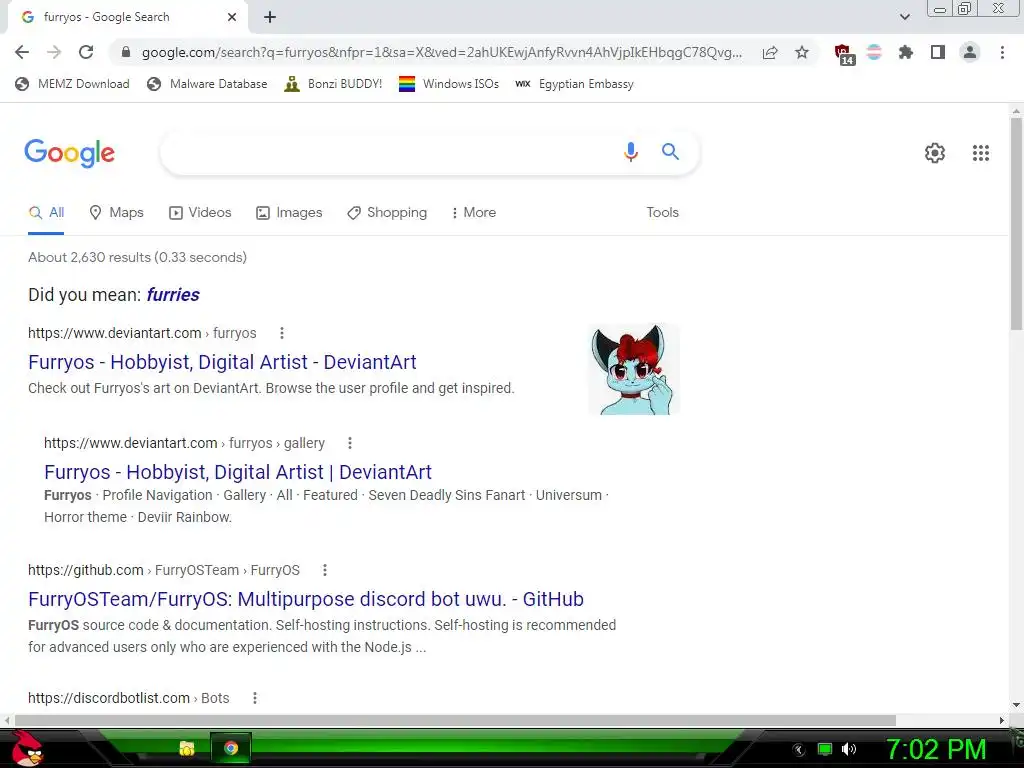Open the folder icon in the taskbar
This screenshot has height=768, width=1024.
[187, 748]
